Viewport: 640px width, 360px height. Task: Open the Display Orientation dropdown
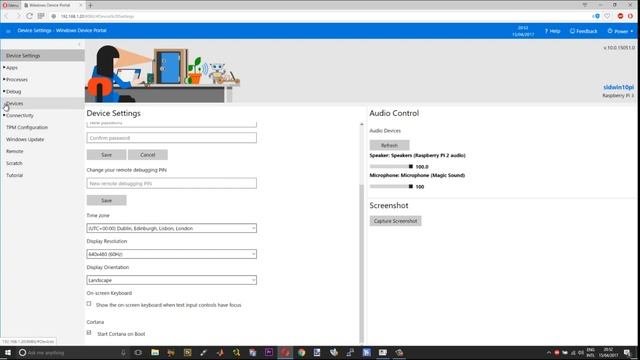point(171,280)
